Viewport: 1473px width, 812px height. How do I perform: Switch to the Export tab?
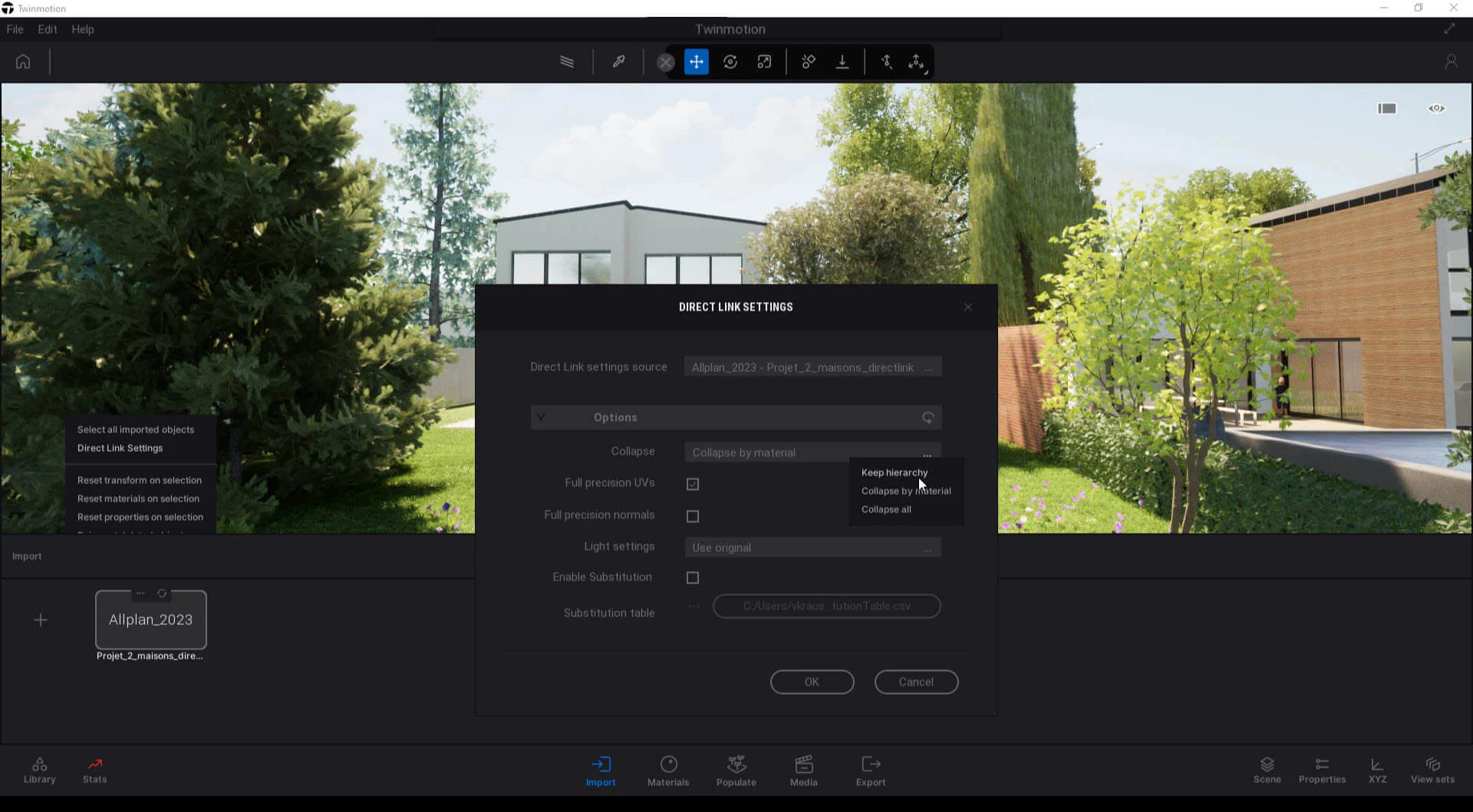point(871,771)
